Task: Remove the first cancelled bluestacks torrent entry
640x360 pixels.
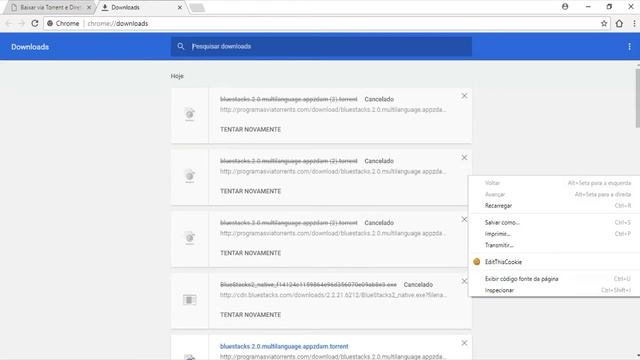Action: [464, 96]
